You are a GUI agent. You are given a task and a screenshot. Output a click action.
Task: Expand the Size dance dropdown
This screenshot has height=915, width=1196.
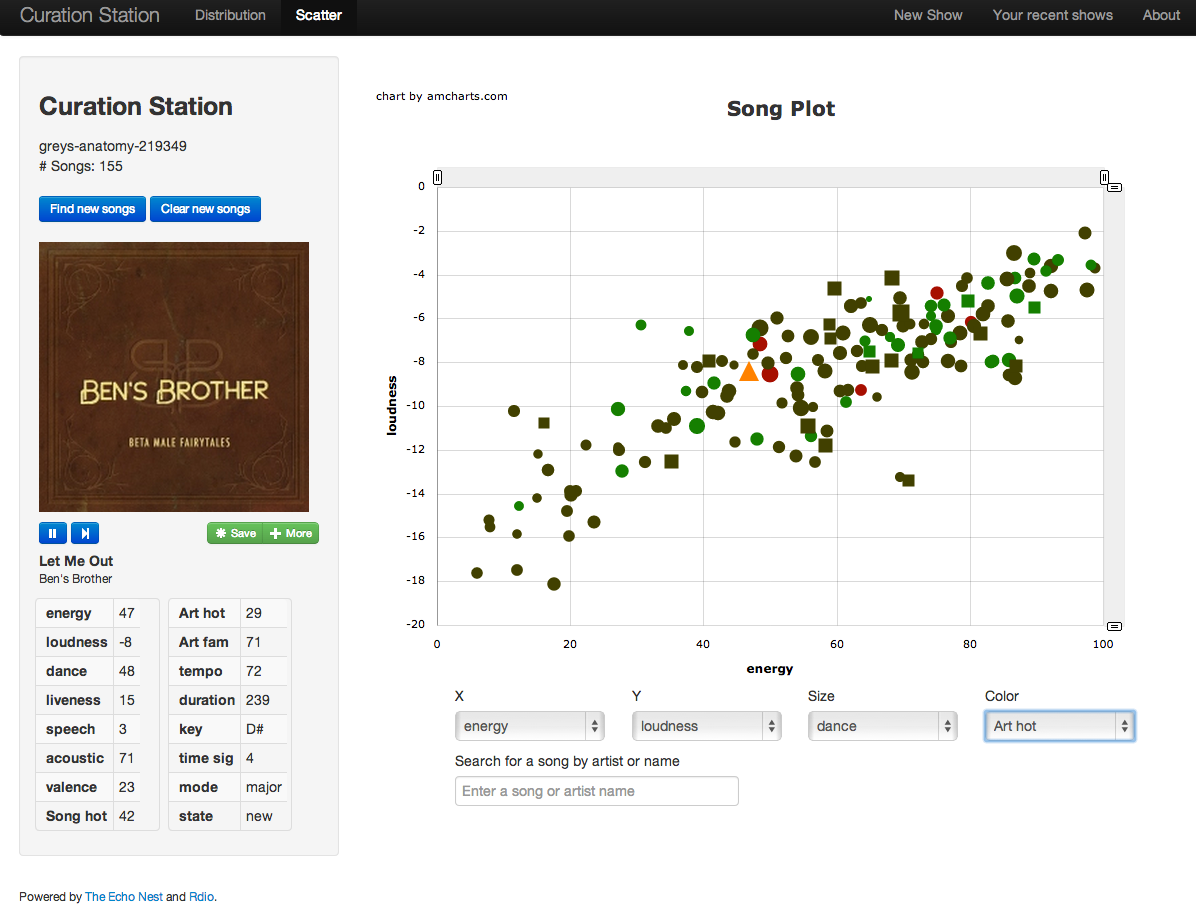click(882, 726)
